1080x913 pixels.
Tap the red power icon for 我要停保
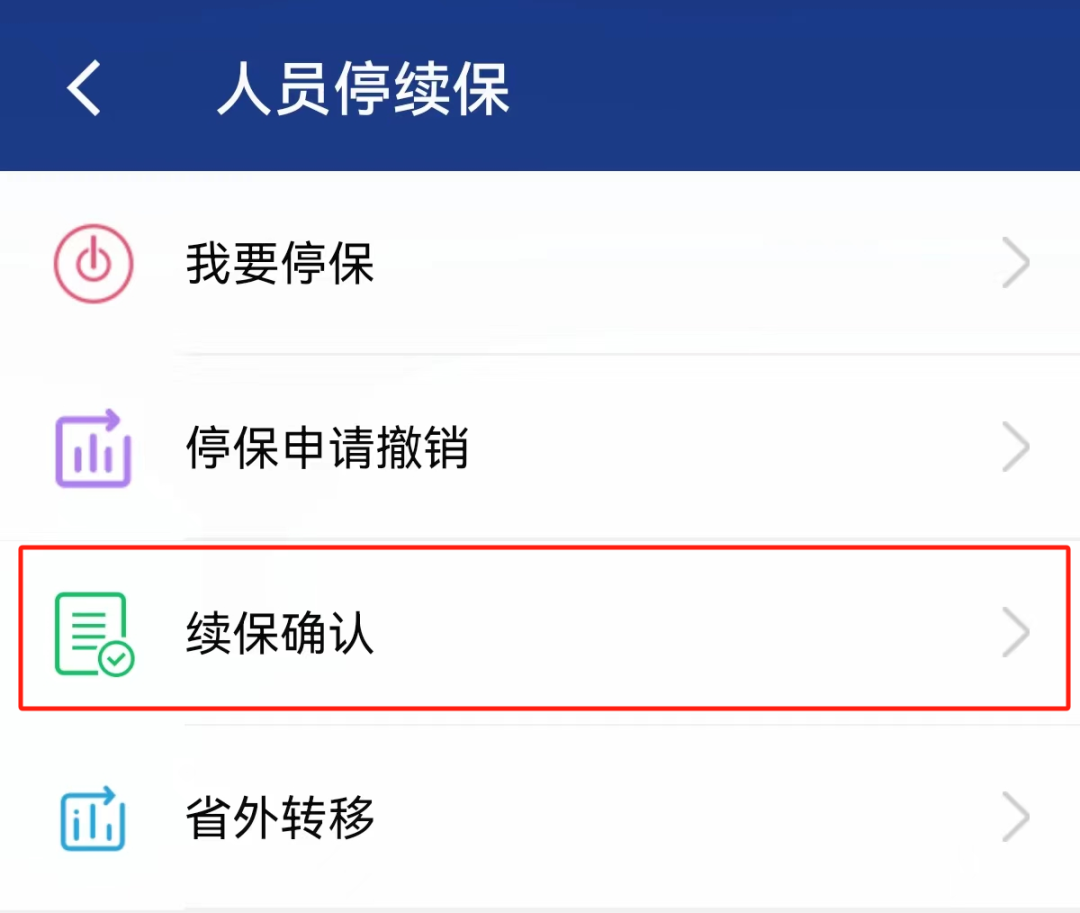point(92,264)
